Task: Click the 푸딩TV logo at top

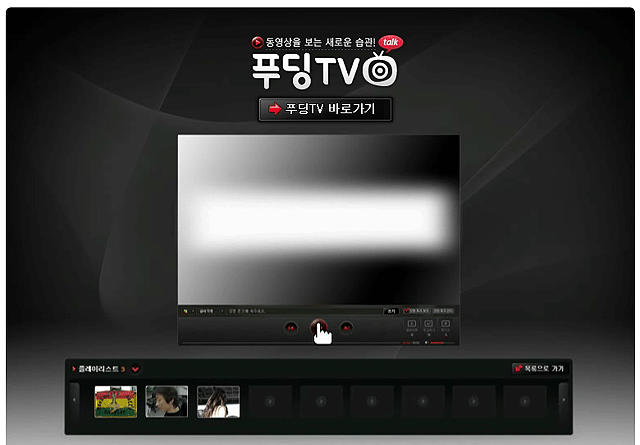Action: pyautogui.click(x=324, y=70)
